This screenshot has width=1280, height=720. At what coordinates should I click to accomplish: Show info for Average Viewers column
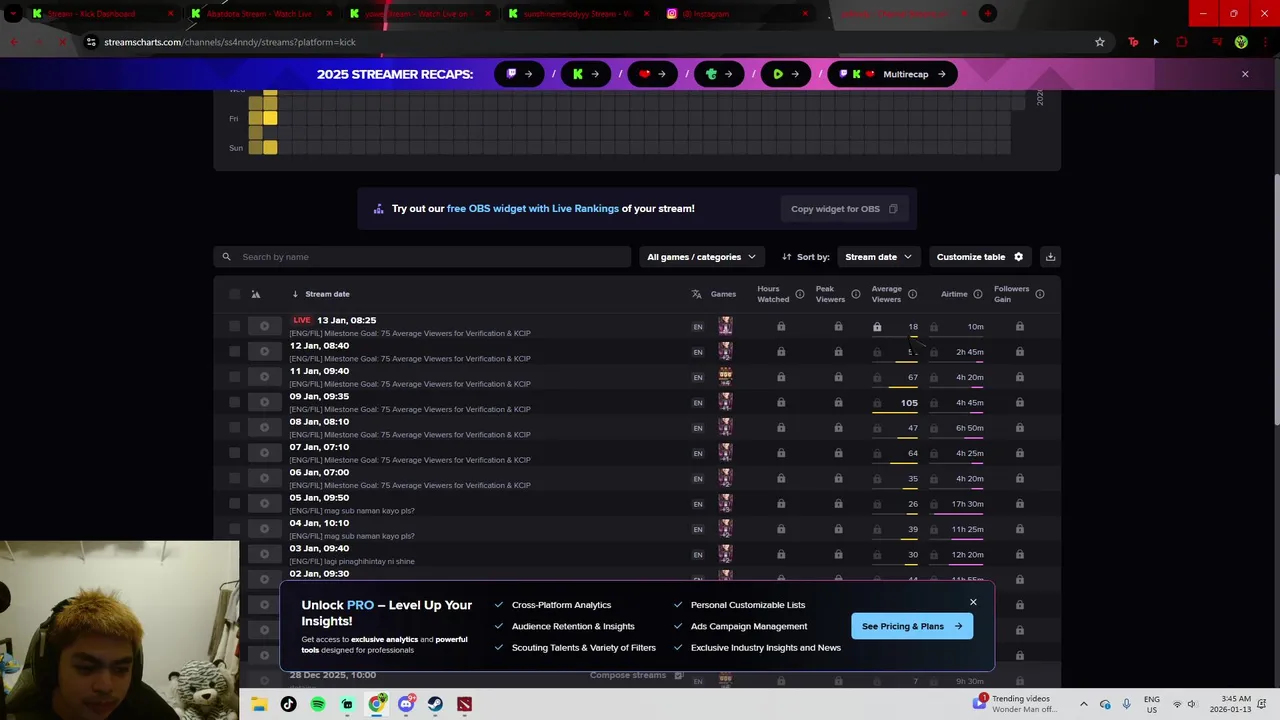tap(912, 294)
